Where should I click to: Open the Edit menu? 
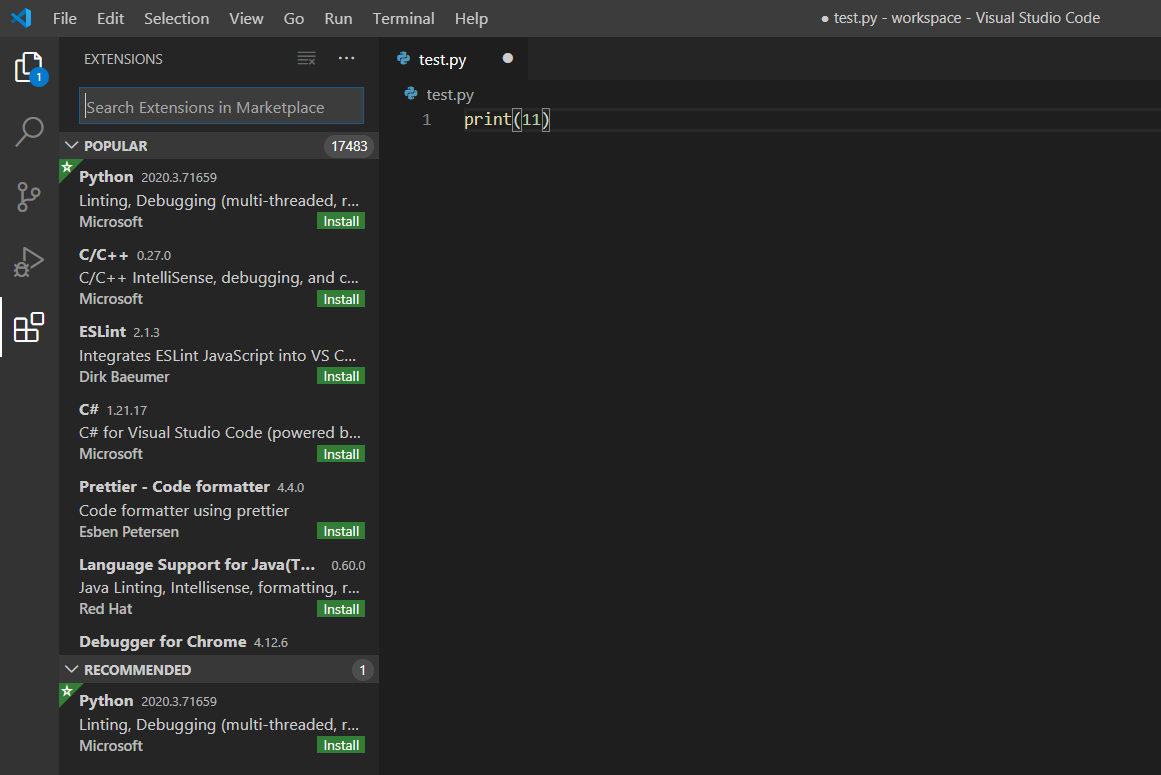(x=110, y=19)
